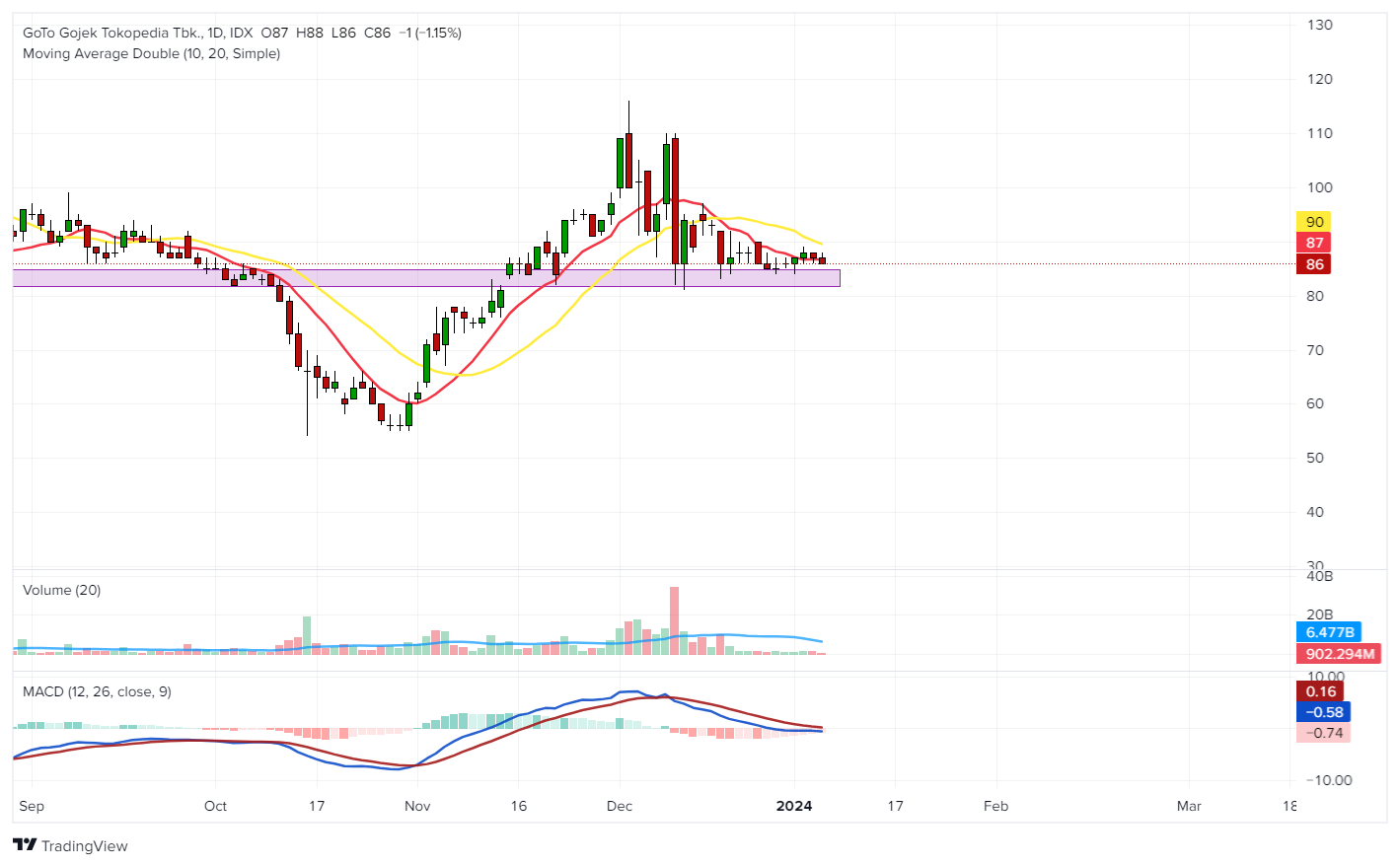Viewport: 1400px width, 866px height.
Task: Click the 100 level on price axis
Action: pos(1319,187)
